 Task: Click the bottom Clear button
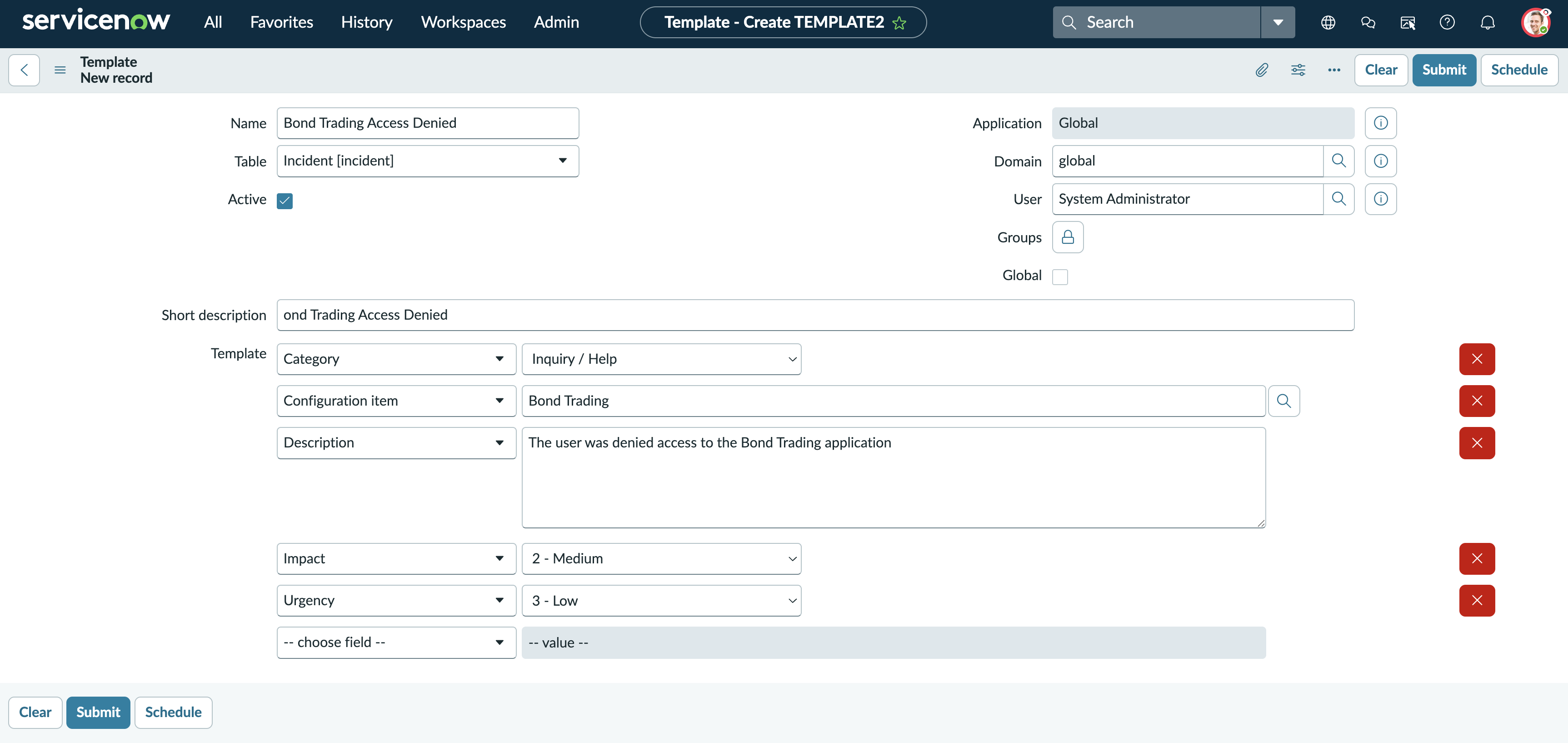(x=35, y=713)
